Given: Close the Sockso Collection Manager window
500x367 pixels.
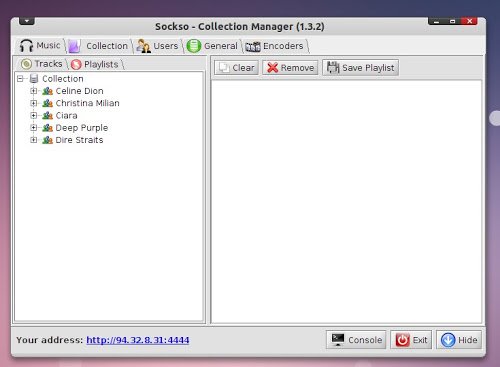Looking at the screenshot, I should 469,21.
